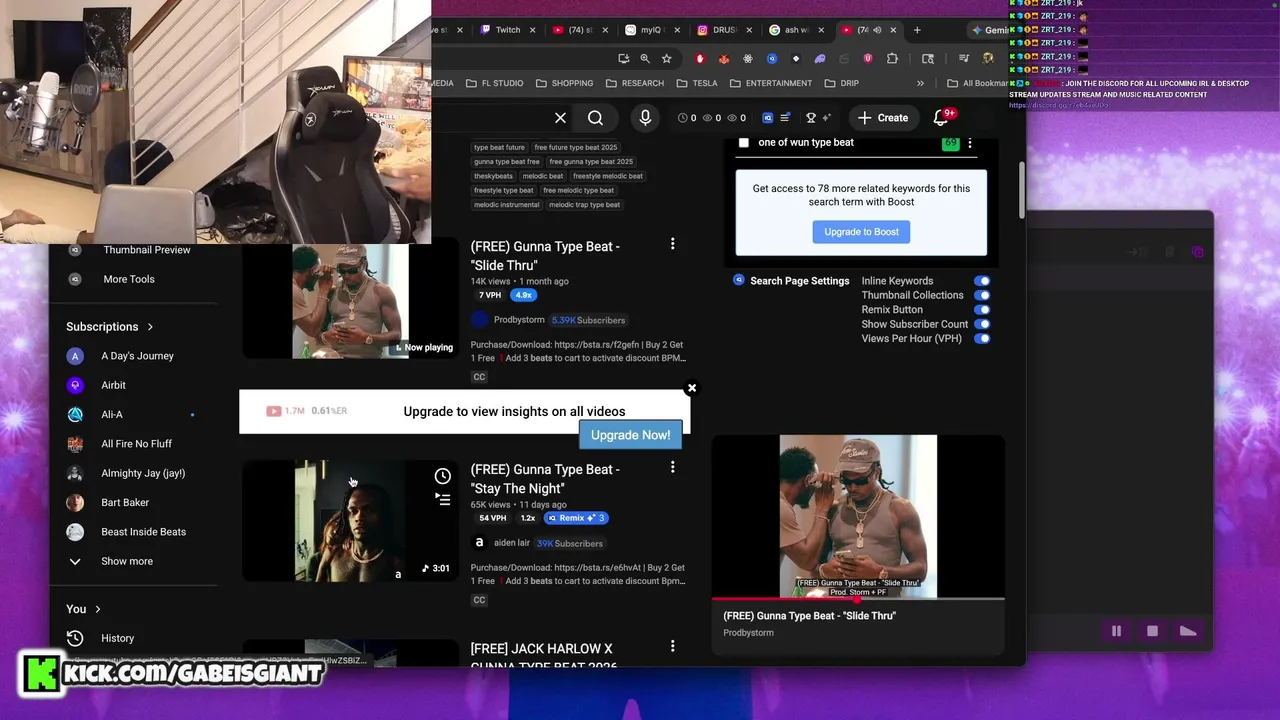The height and width of the screenshot is (720, 1280).
Task: Show hidden bookmarks with double chevron
Action: coord(920,83)
